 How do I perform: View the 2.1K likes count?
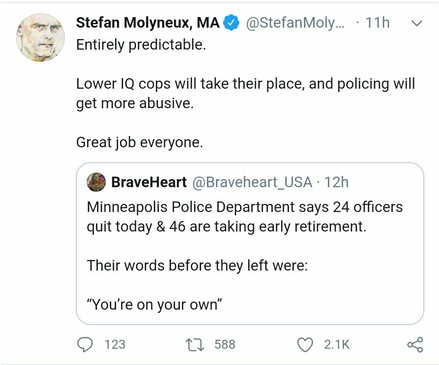pos(337,344)
